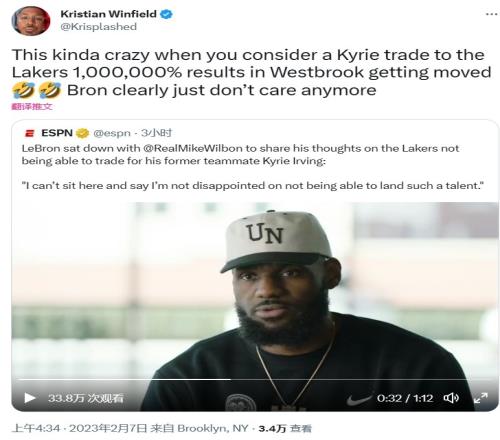The width and height of the screenshot is (500, 440).
Task: Open the three-dot more options menu
Action: click(x=491, y=14)
